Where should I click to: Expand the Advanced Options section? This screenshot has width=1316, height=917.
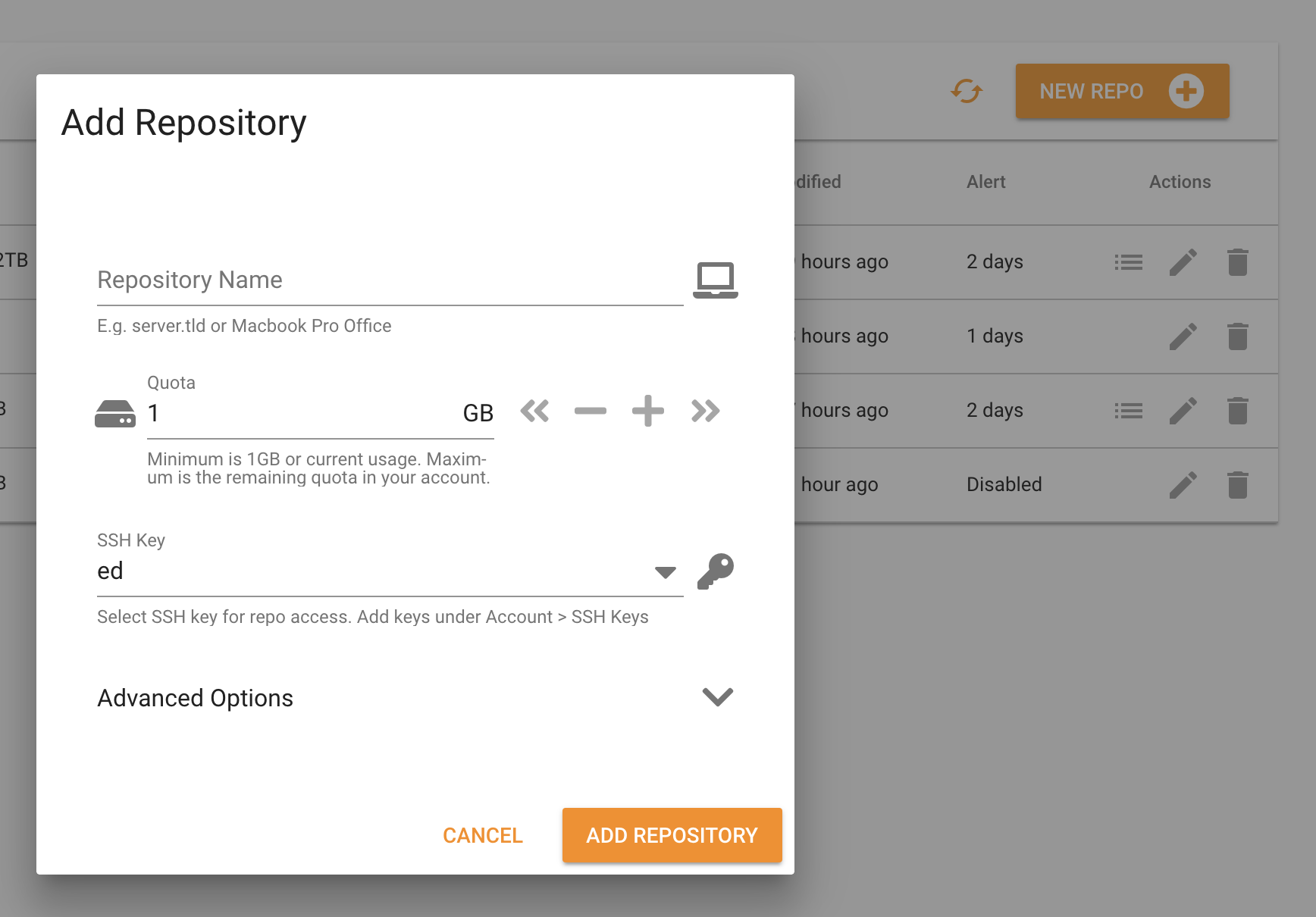[x=717, y=697]
